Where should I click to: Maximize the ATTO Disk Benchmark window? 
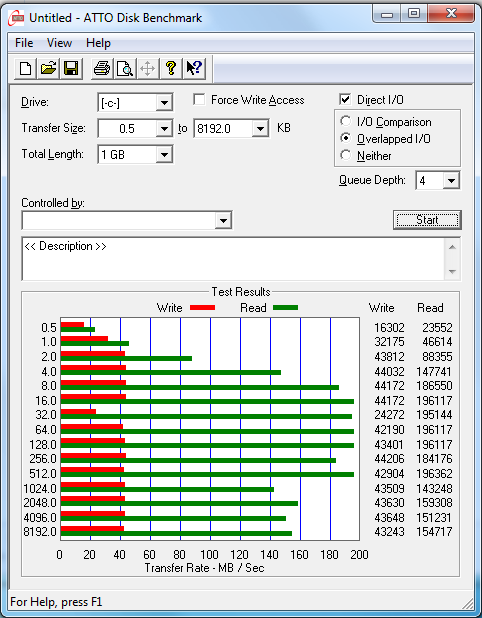(413, 15)
